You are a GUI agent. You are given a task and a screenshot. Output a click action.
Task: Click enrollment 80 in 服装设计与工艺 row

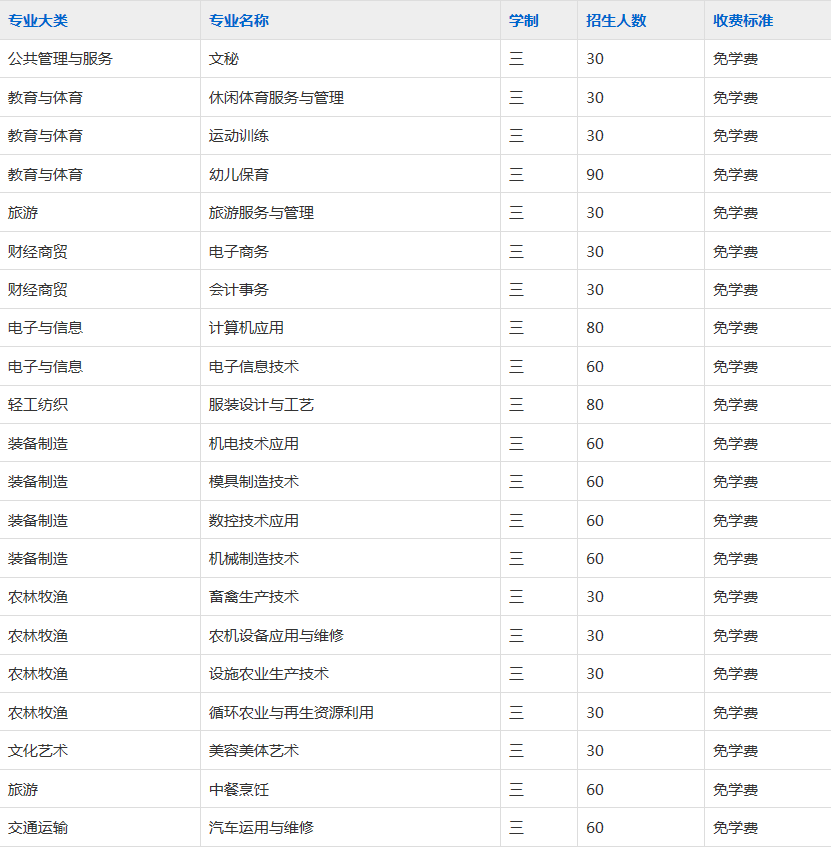[x=595, y=405]
